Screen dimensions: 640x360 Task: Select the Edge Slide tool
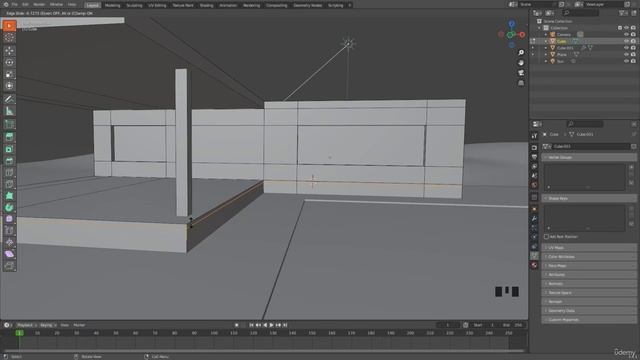tap(9, 231)
